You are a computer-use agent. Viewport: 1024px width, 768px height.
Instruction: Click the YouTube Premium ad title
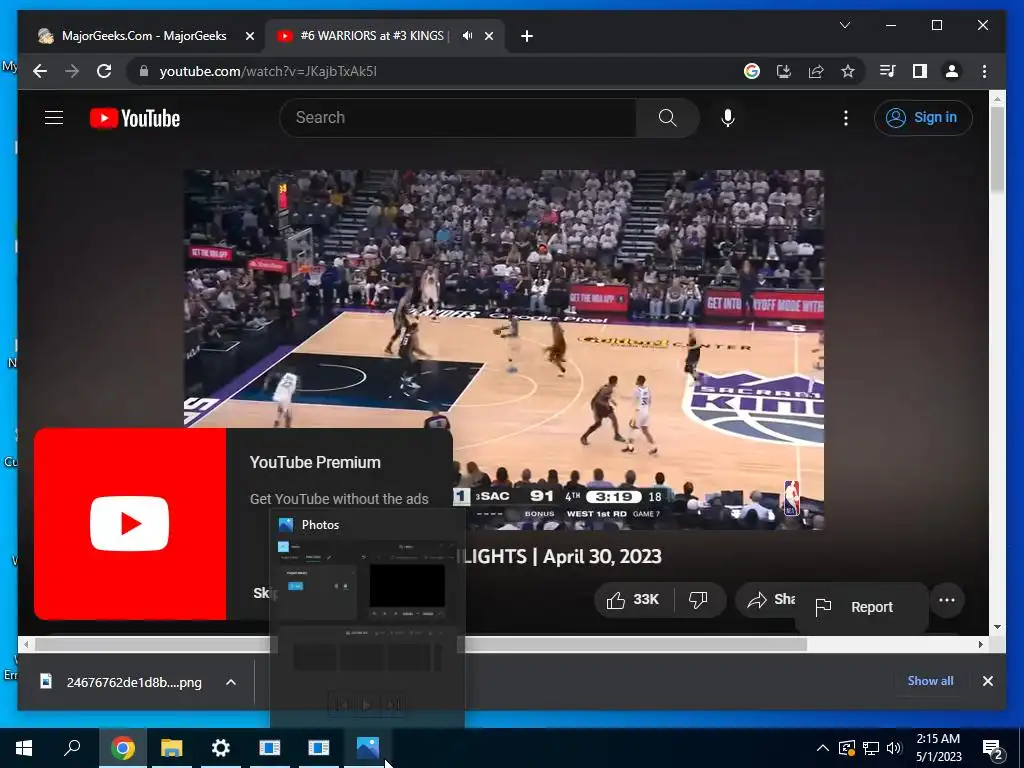pos(315,462)
